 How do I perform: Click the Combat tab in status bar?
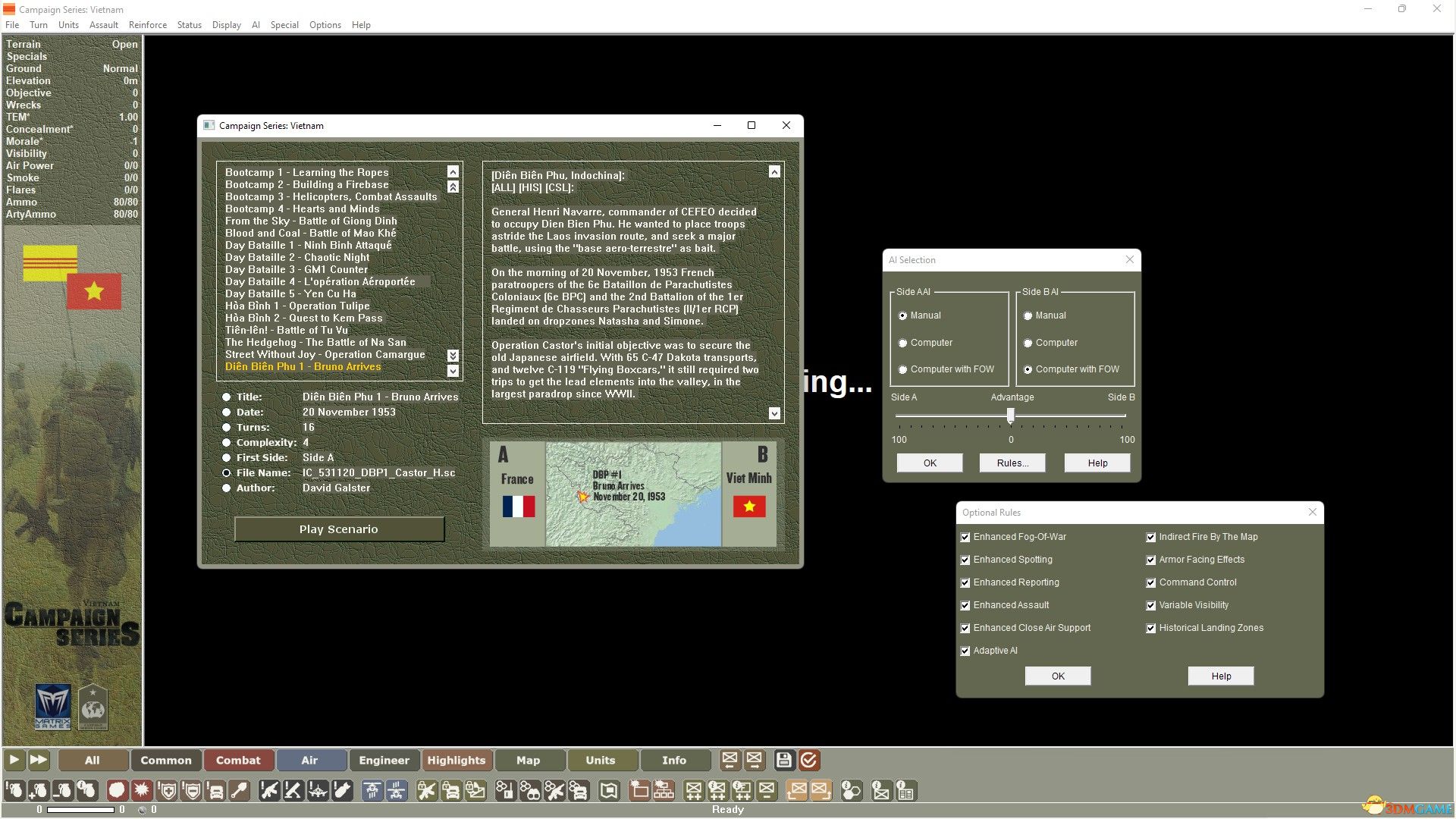[x=237, y=760]
